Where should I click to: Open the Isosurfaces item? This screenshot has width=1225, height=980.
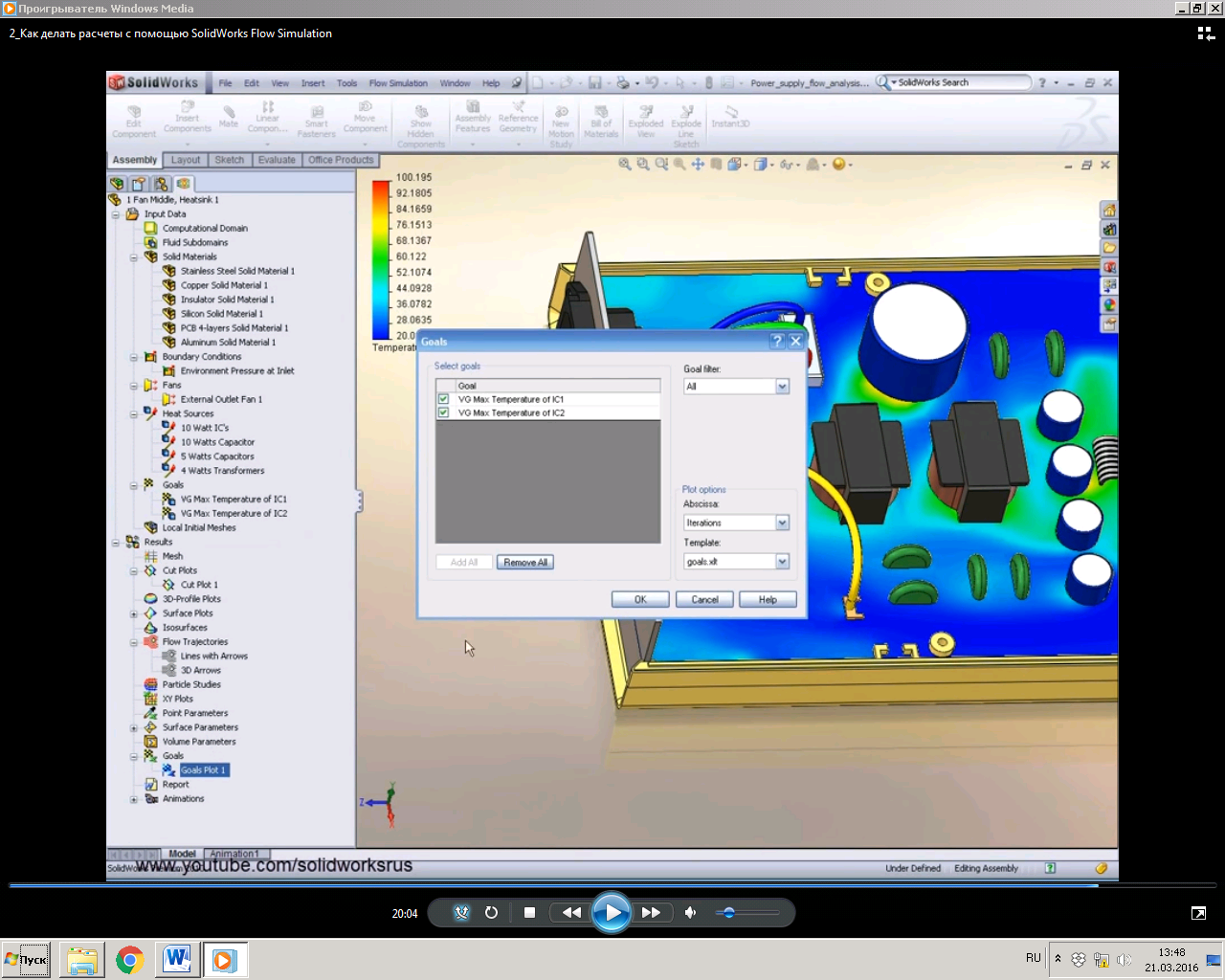(x=176, y=628)
